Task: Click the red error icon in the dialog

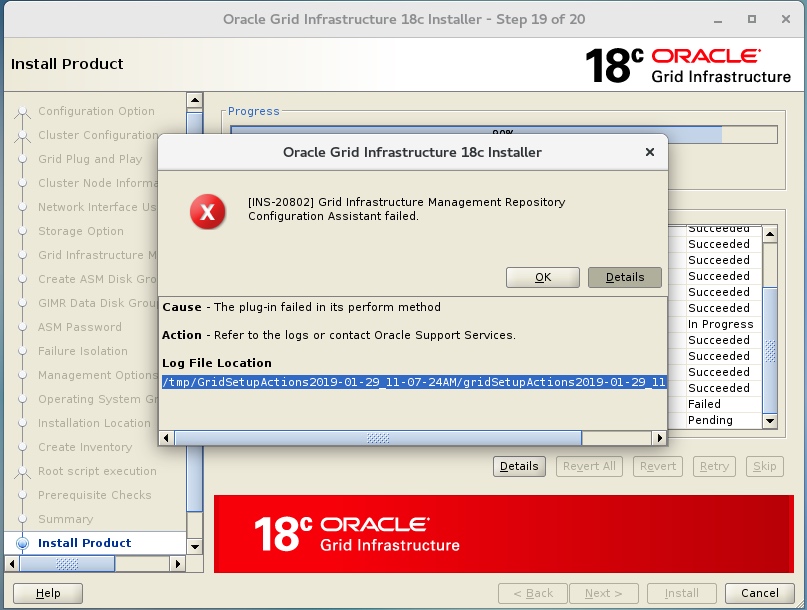Action: tap(208, 210)
